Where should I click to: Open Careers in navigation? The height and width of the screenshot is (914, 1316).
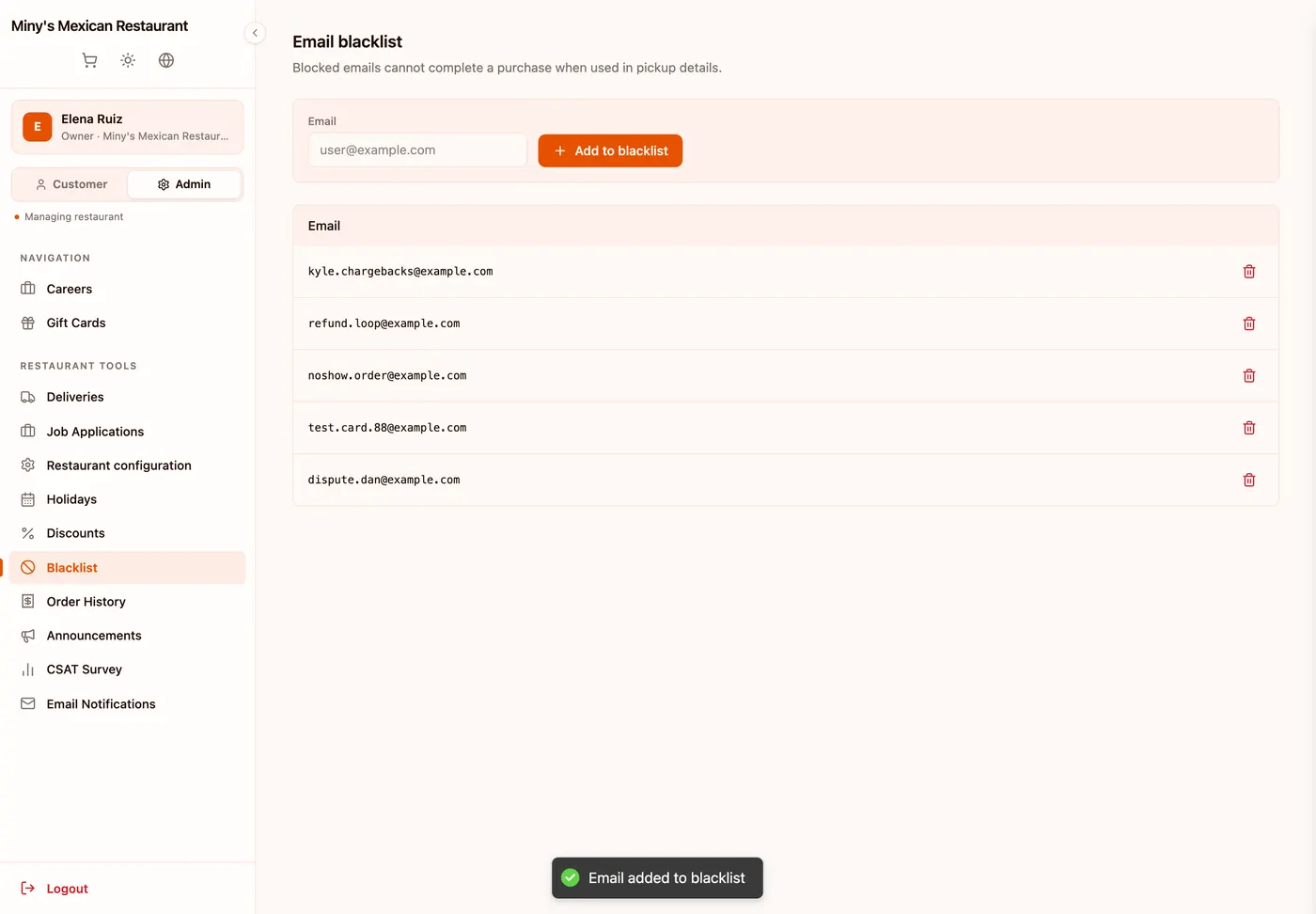127,289
